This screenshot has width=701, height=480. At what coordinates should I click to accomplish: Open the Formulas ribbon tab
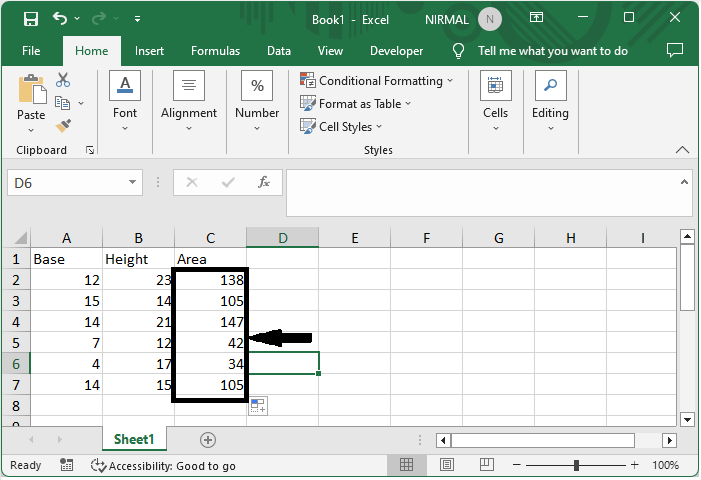(215, 51)
